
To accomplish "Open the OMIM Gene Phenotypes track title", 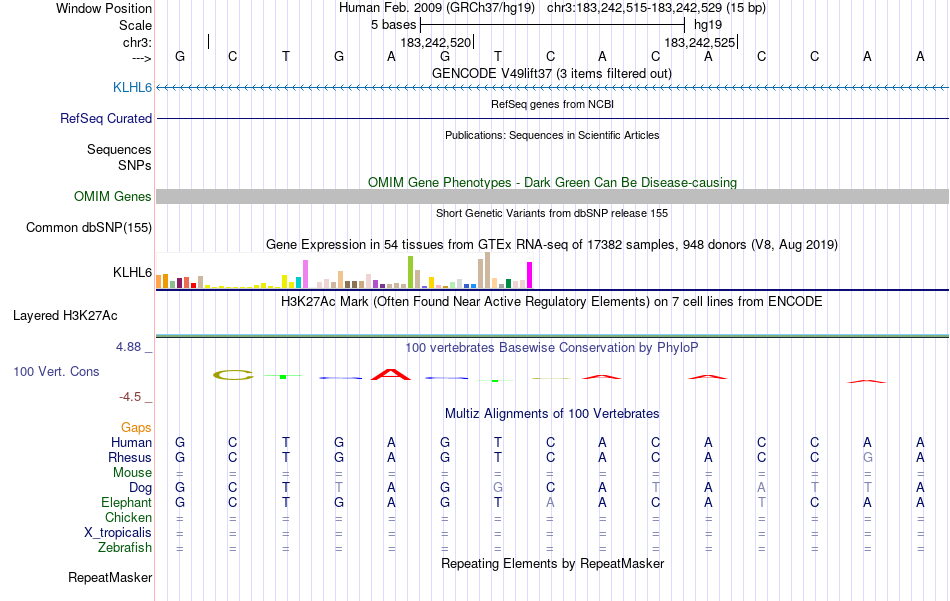I will pos(552,182).
